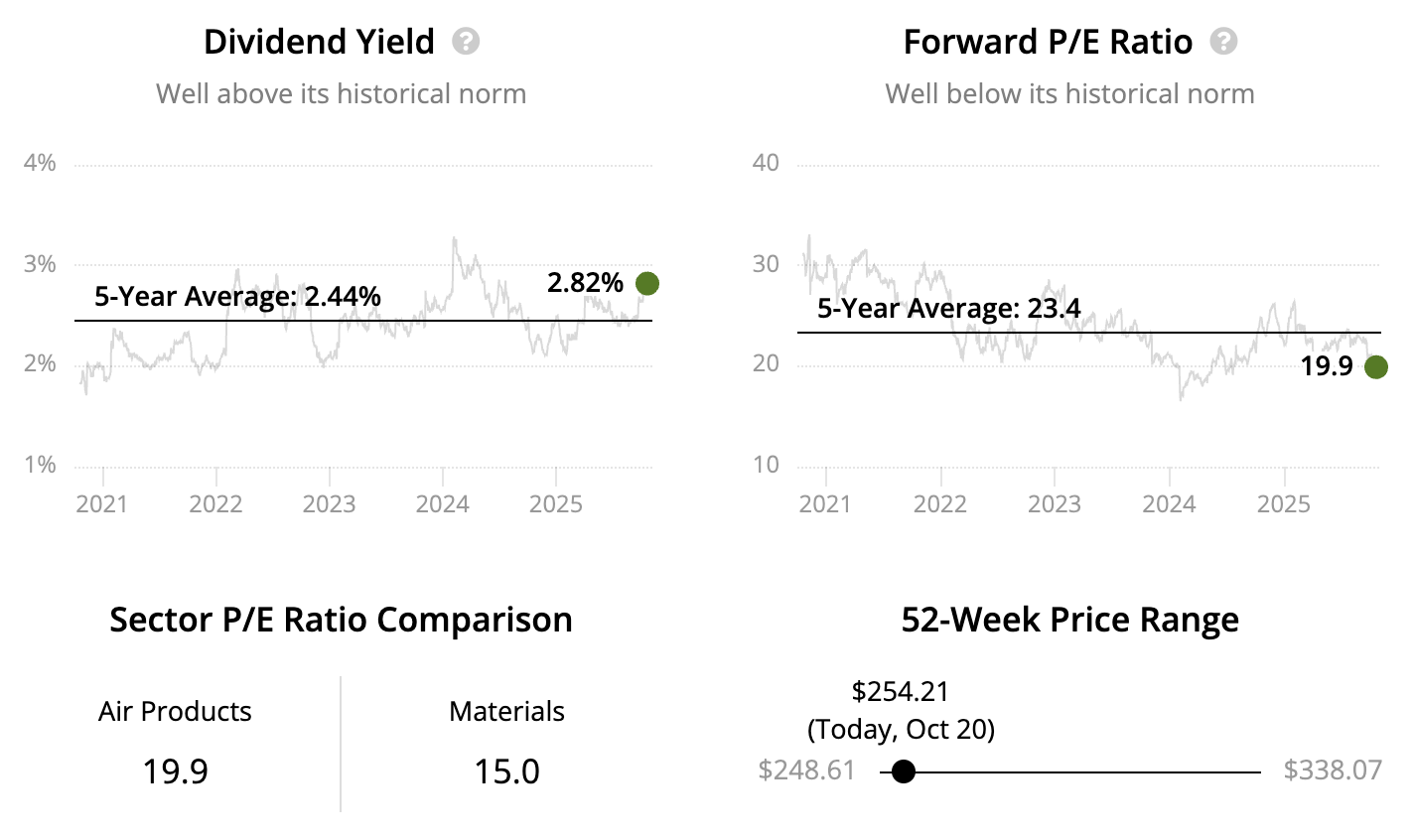Click the 2.82% current dividend yield label
Screen dimensions: 1414x840
(x=585, y=283)
